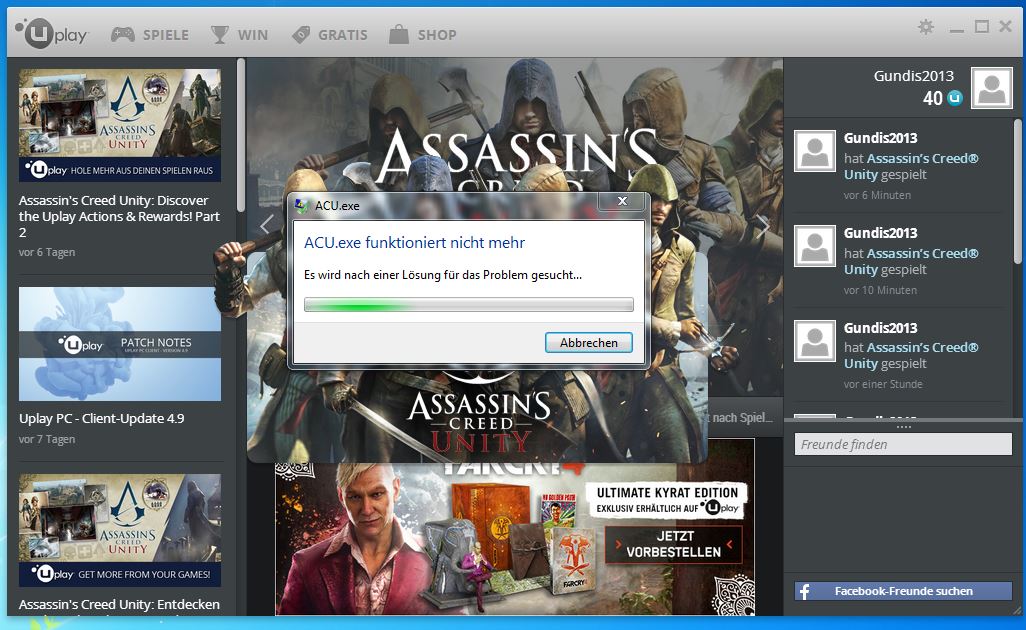
Task: Click the ACU.exe dialog title bar icon
Action: [x=302, y=205]
